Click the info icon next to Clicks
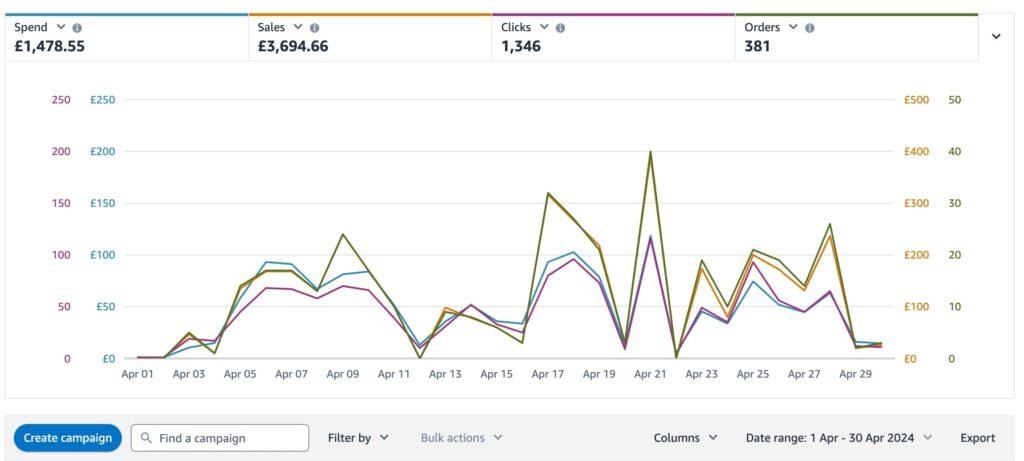Screen dimensions: 1024x461 (x=560, y=28)
